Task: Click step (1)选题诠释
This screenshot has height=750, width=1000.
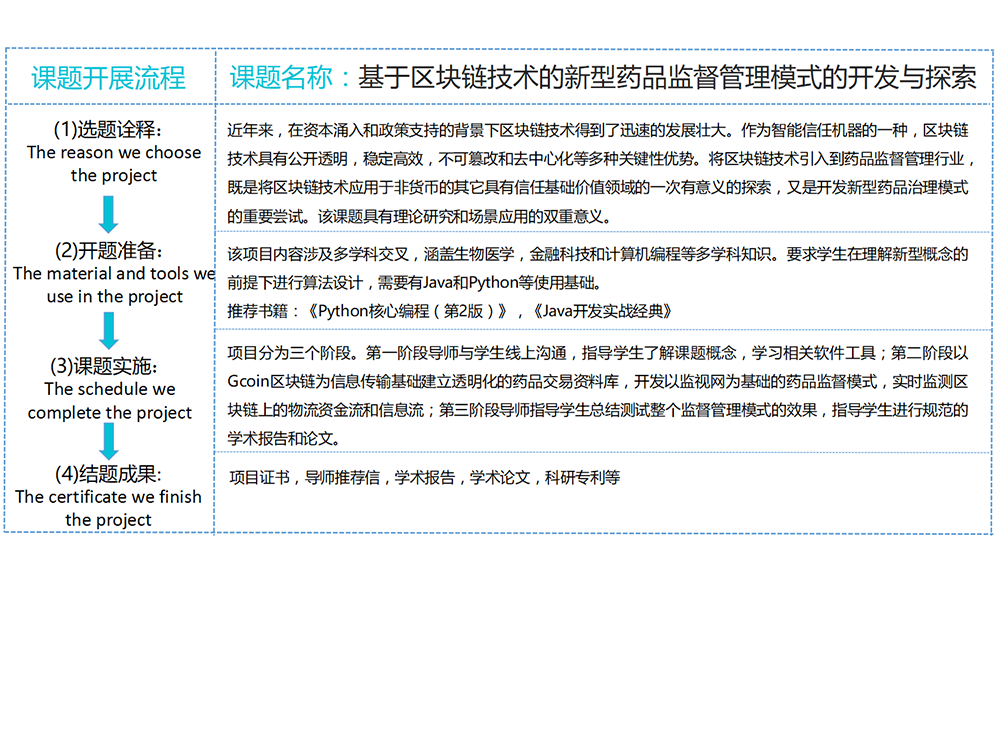Action: point(107,129)
